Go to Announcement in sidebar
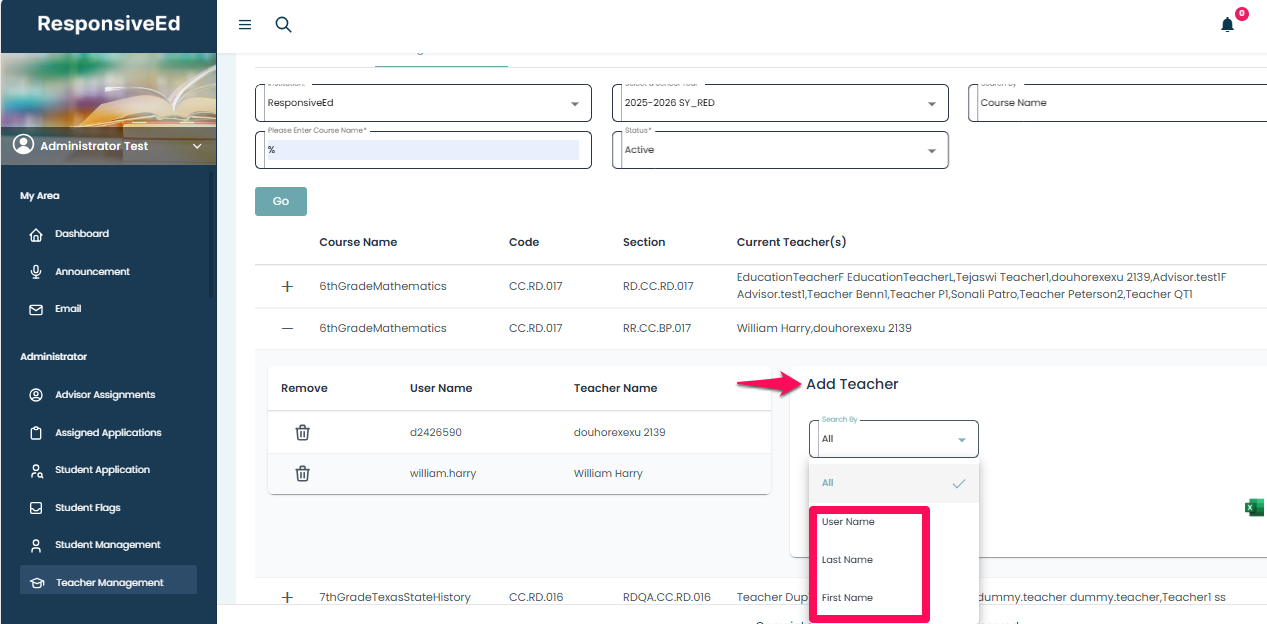The height and width of the screenshot is (624, 1267). (x=92, y=272)
